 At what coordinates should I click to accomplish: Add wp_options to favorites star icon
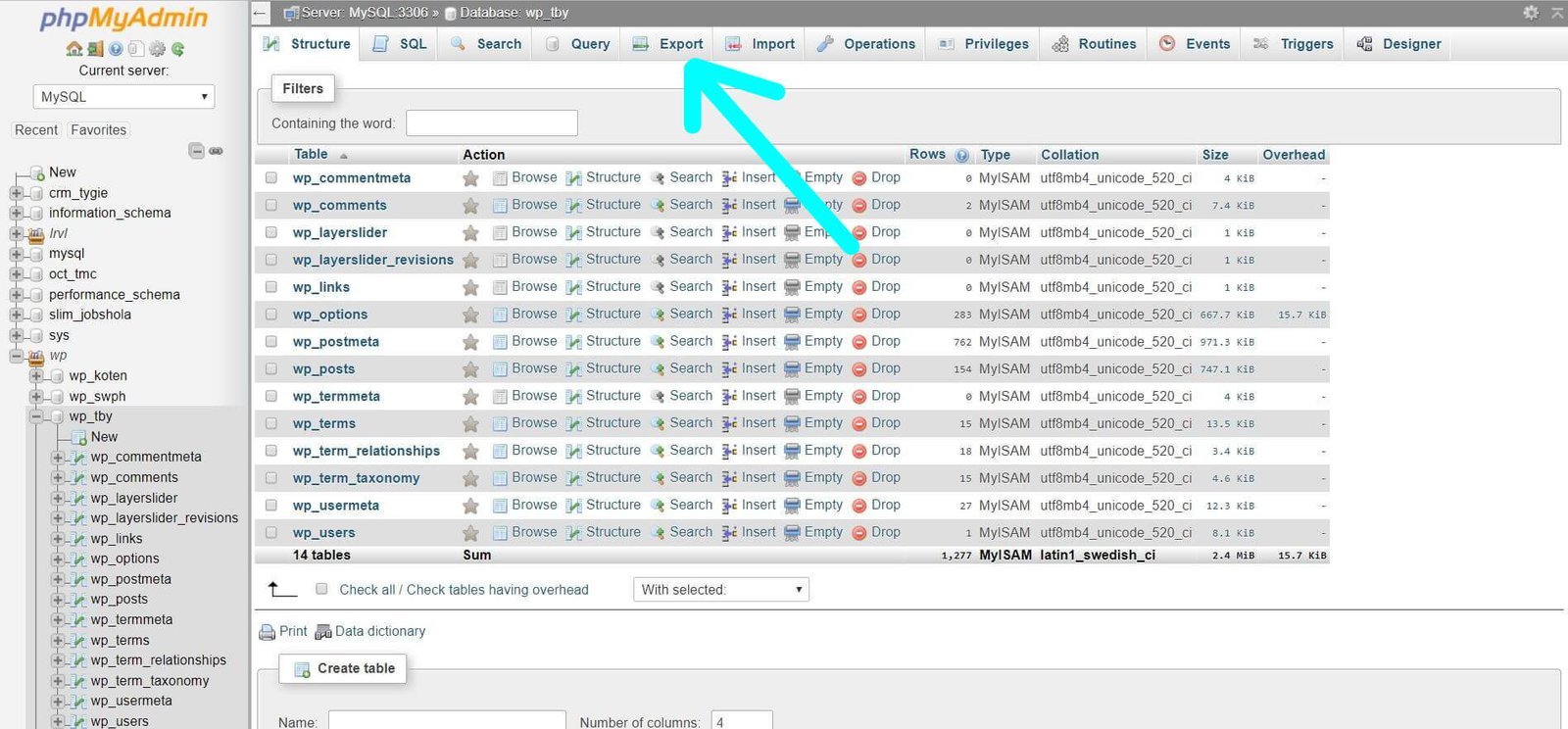(x=470, y=315)
